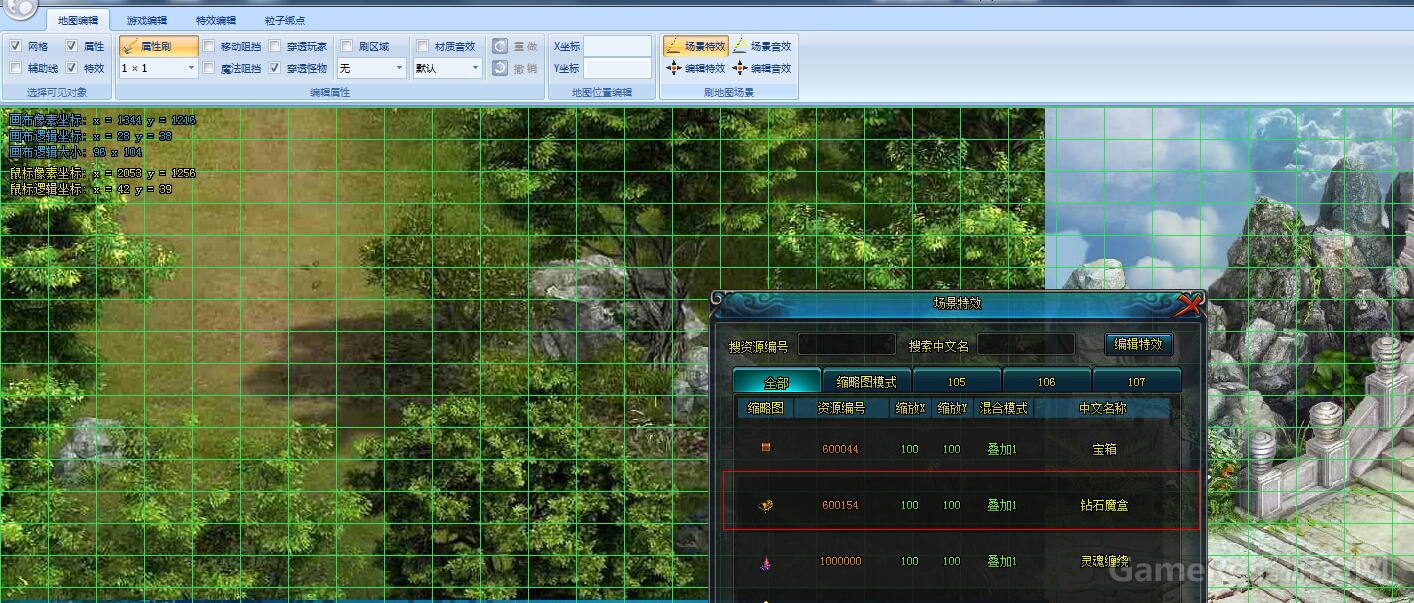Select the 107 tab in the dialog
Image resolution: width=1414 pixels, height=603 pixels.
click(1137, 382)
